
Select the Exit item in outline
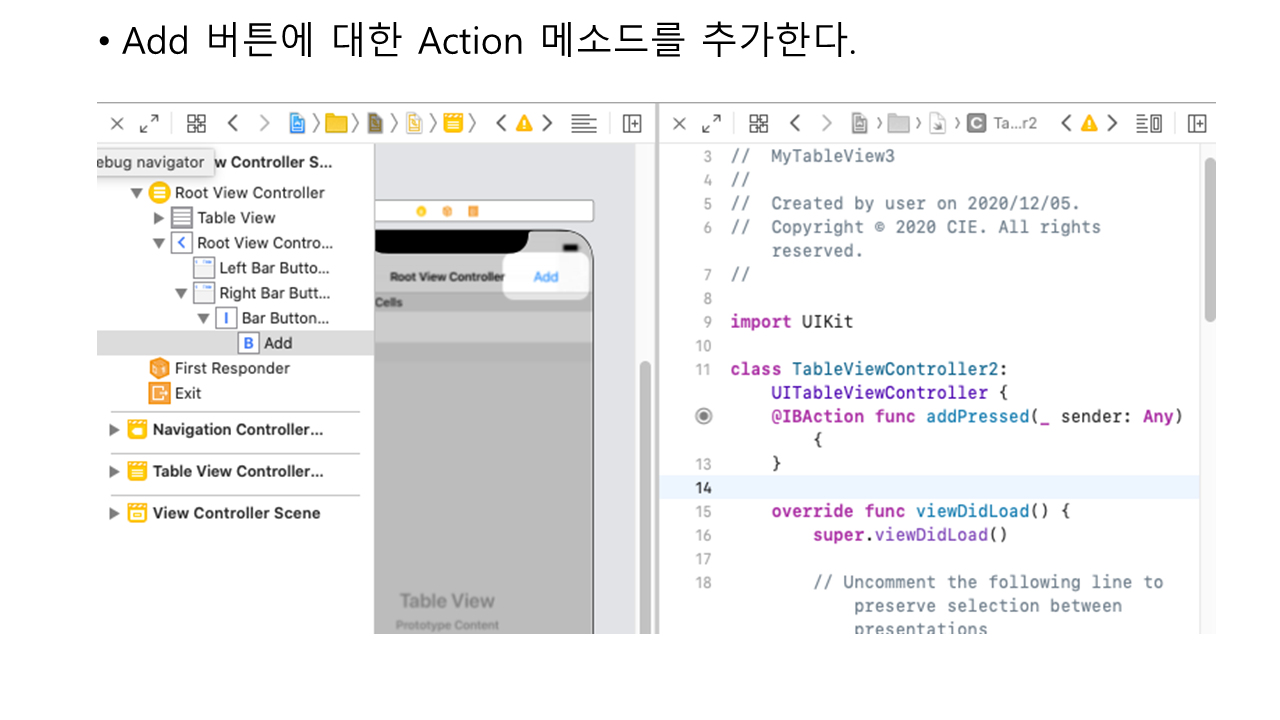click(187, 393)
